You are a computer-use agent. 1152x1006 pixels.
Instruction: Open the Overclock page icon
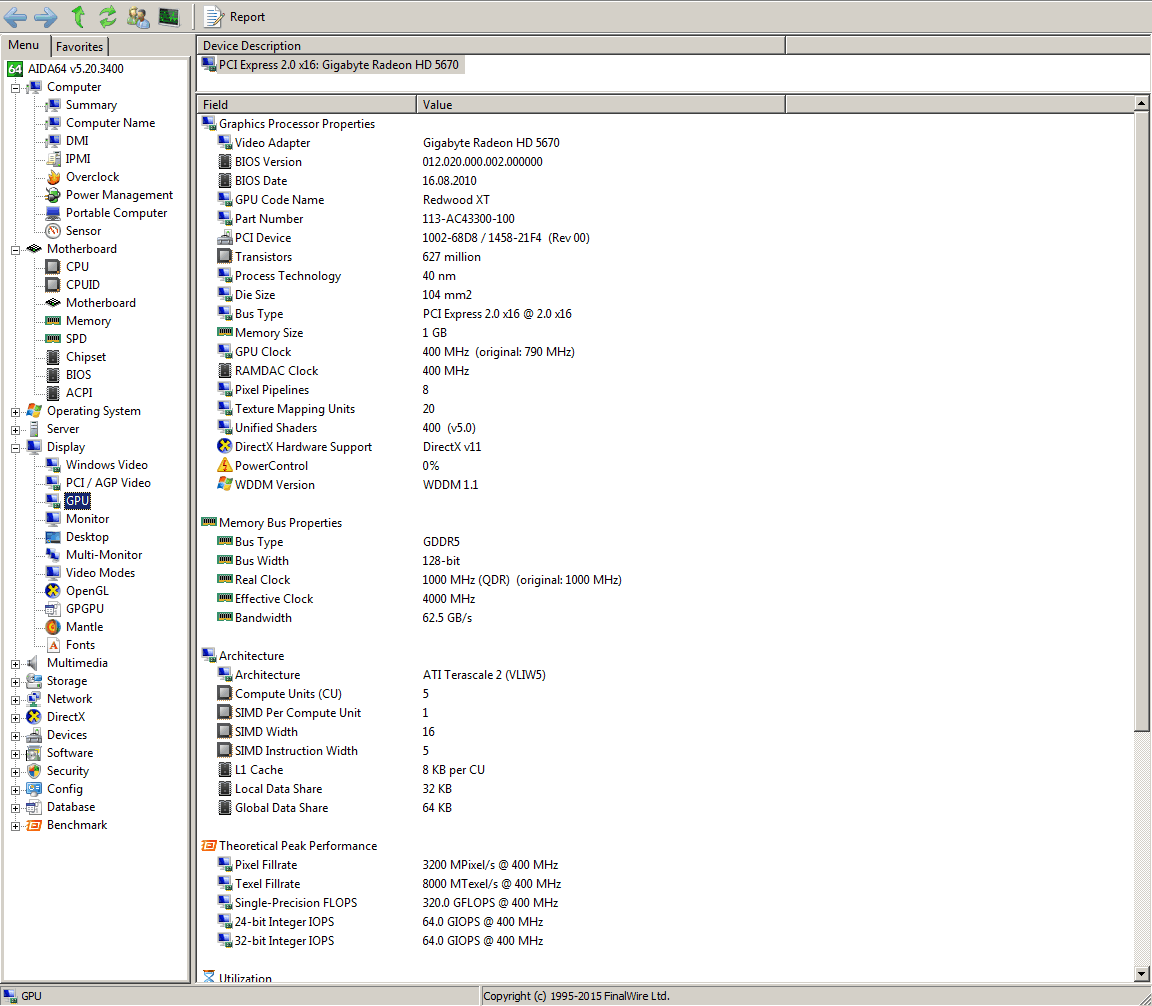tap(54, 177)
